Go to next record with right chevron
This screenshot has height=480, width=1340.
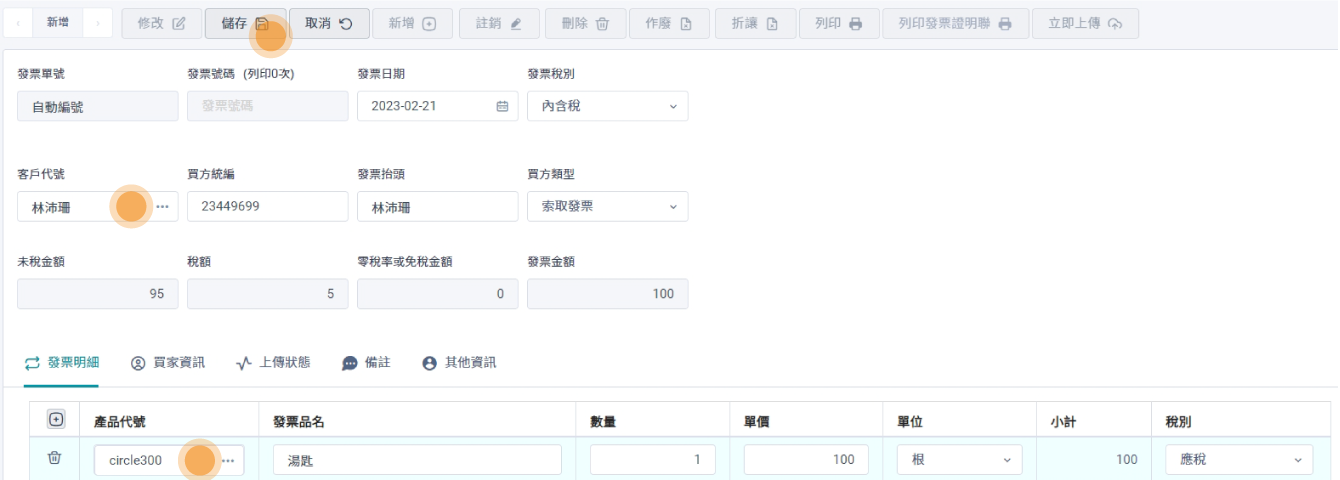(97, 23)
